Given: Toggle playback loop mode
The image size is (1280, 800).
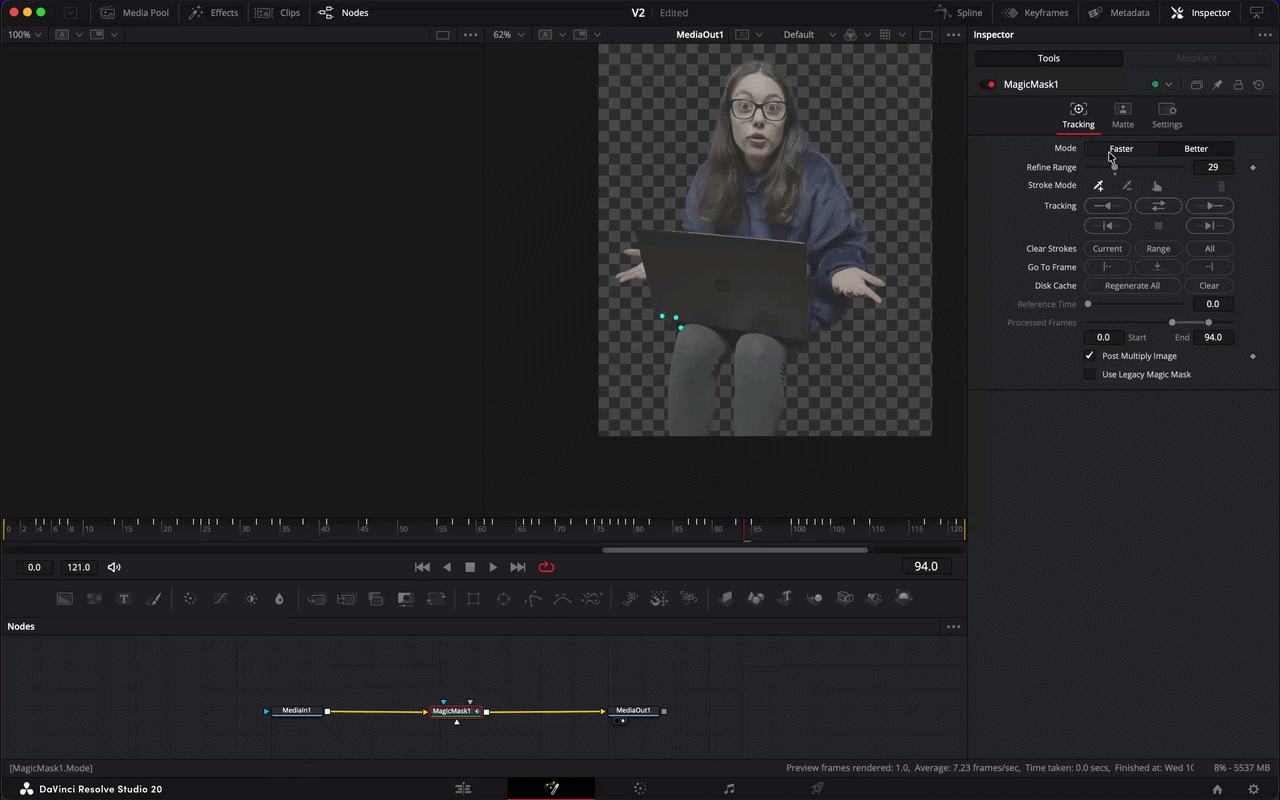Looking at the screenshot, I should (546, 567).
